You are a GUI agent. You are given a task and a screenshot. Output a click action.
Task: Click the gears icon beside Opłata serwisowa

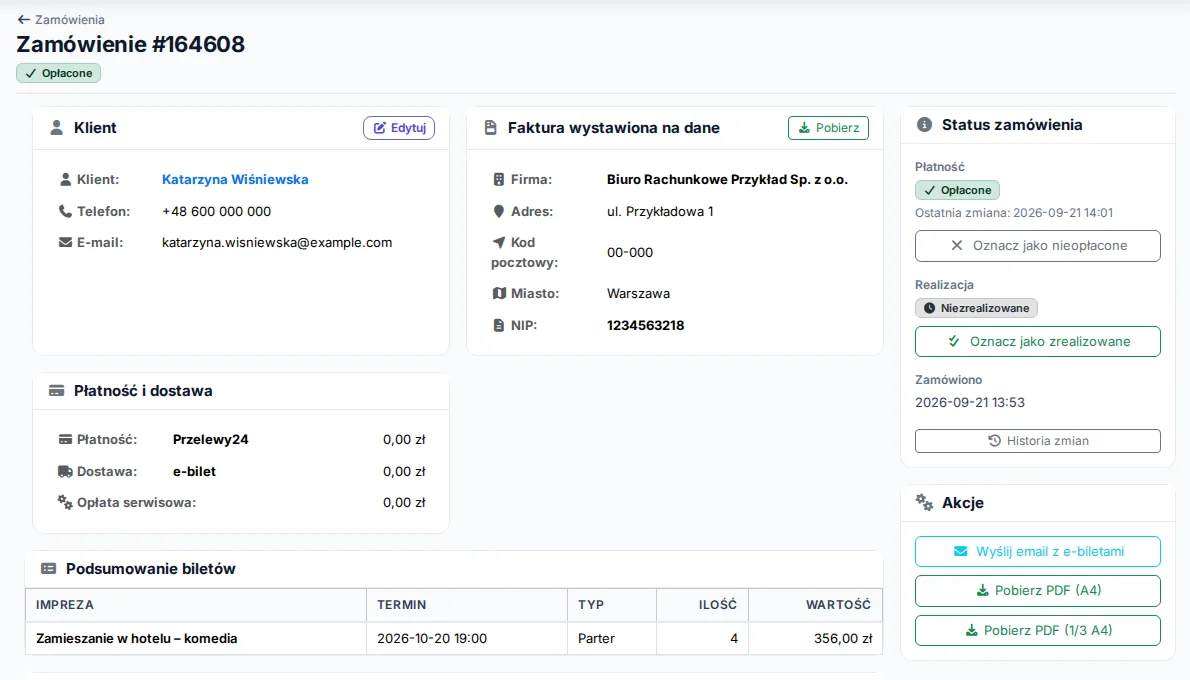coord(65,502)
